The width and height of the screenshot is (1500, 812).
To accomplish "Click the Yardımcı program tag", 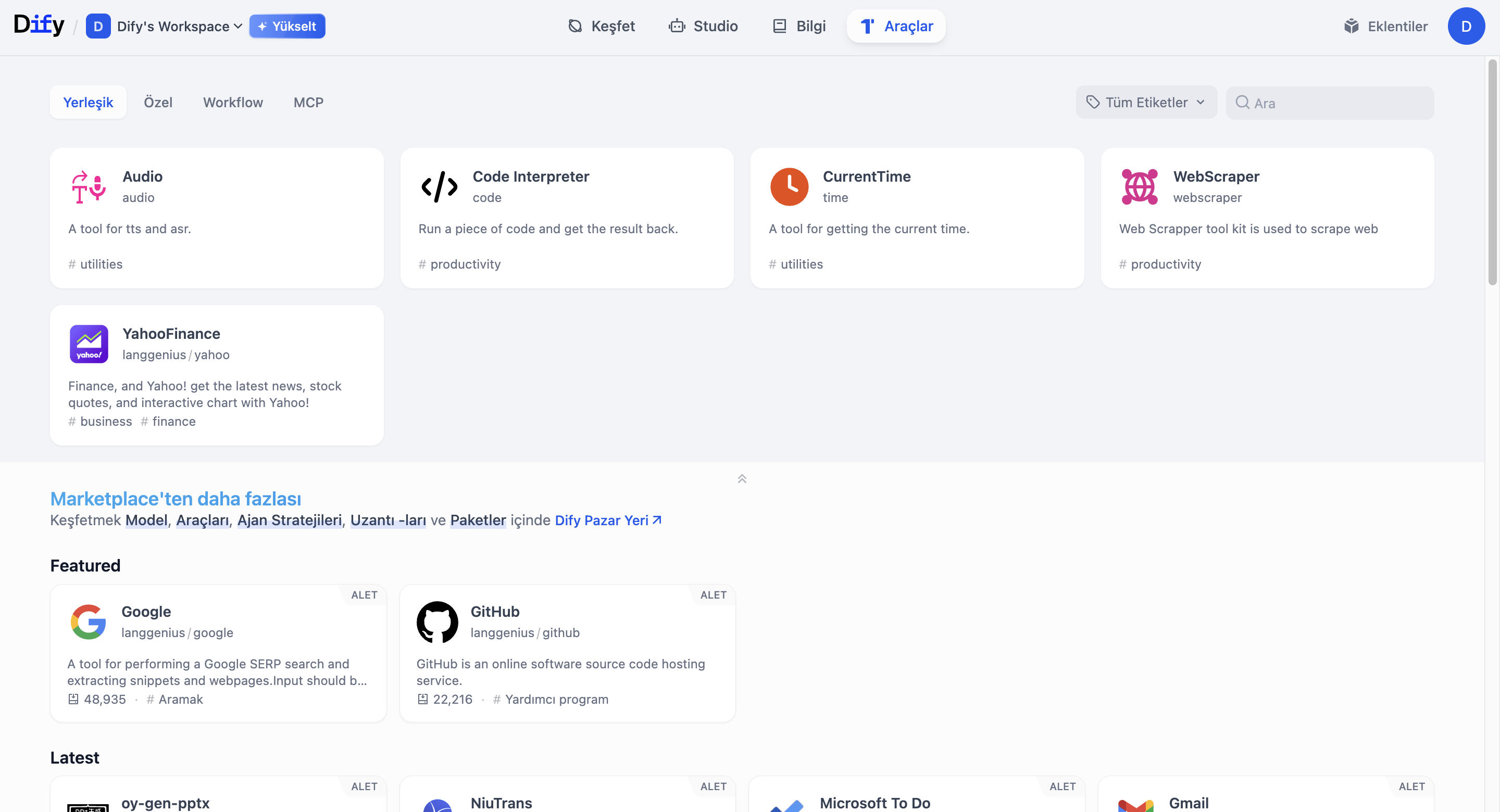I will point(551,699).
